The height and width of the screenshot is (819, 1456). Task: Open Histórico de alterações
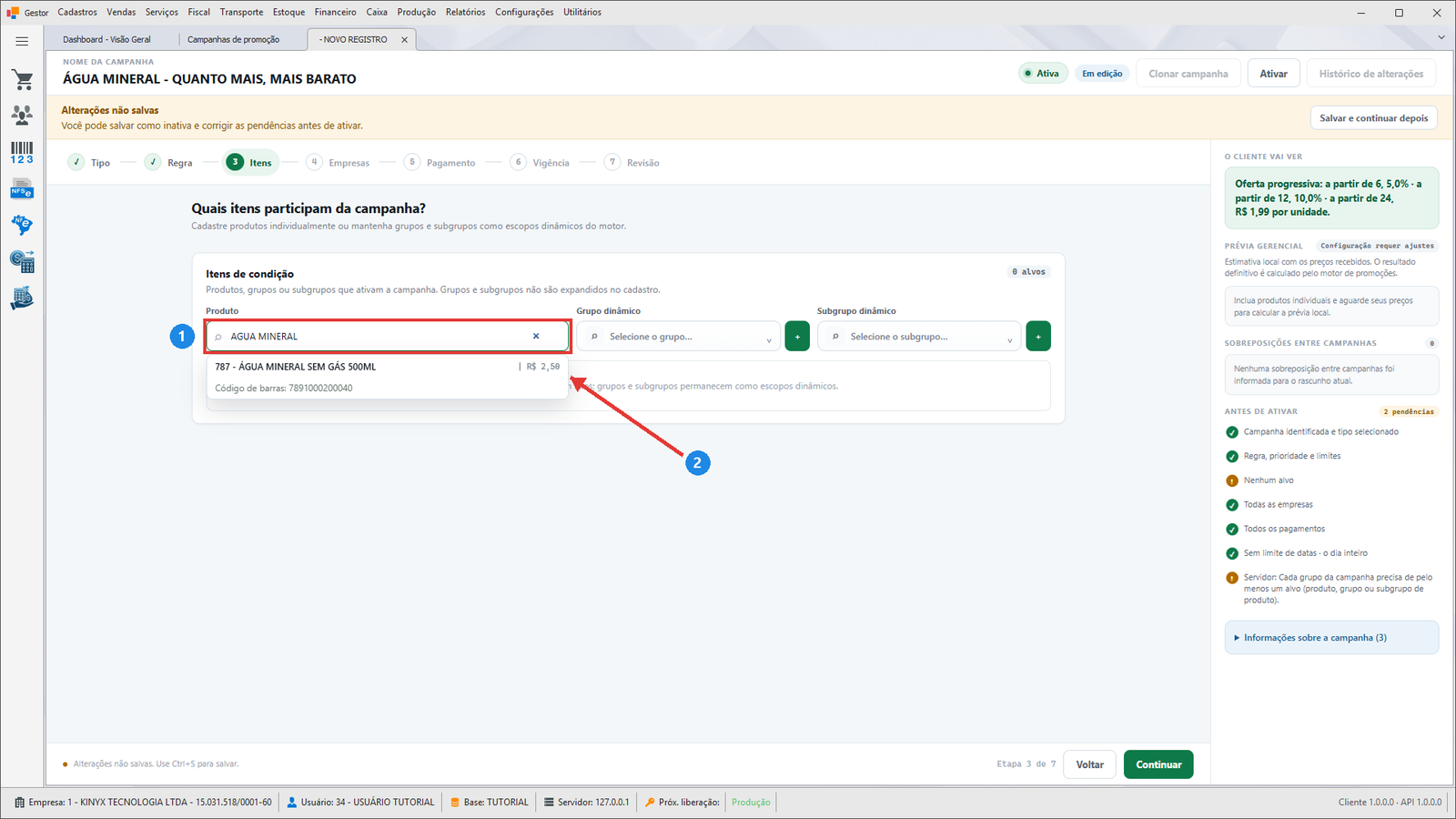point(1371,74)
